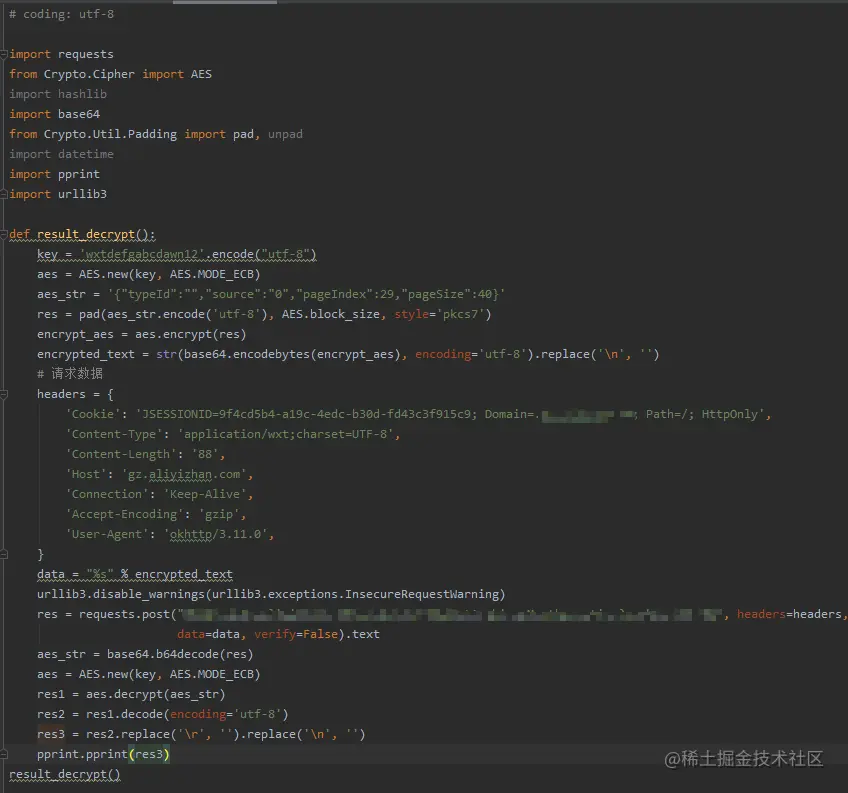Click 'Crypto.Cipher' in the import line
Viewport: 848px width, 793px height.
pos(89,74)
